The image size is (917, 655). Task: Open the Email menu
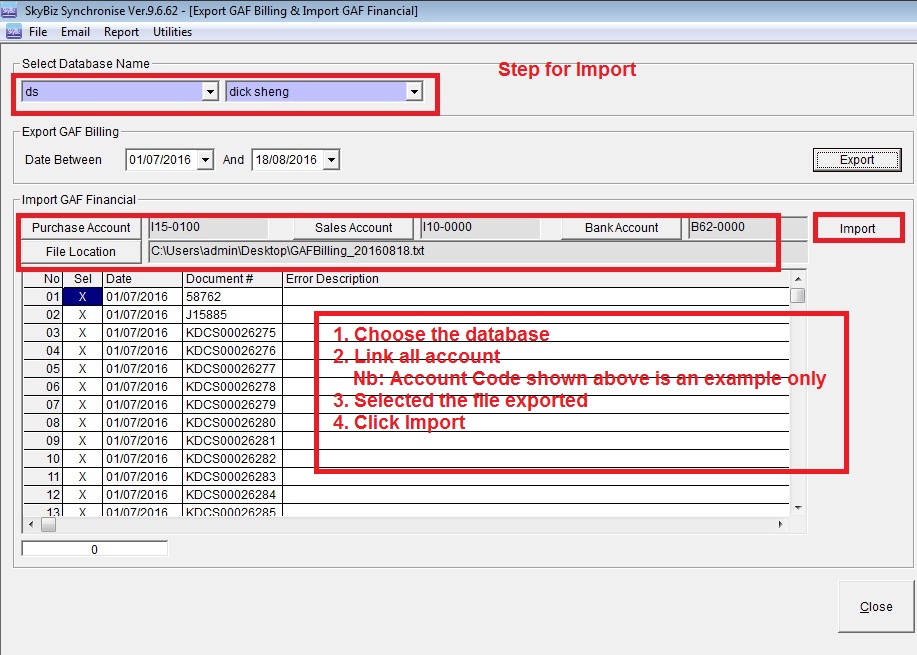pyautogui.click(x=75, y=32)
